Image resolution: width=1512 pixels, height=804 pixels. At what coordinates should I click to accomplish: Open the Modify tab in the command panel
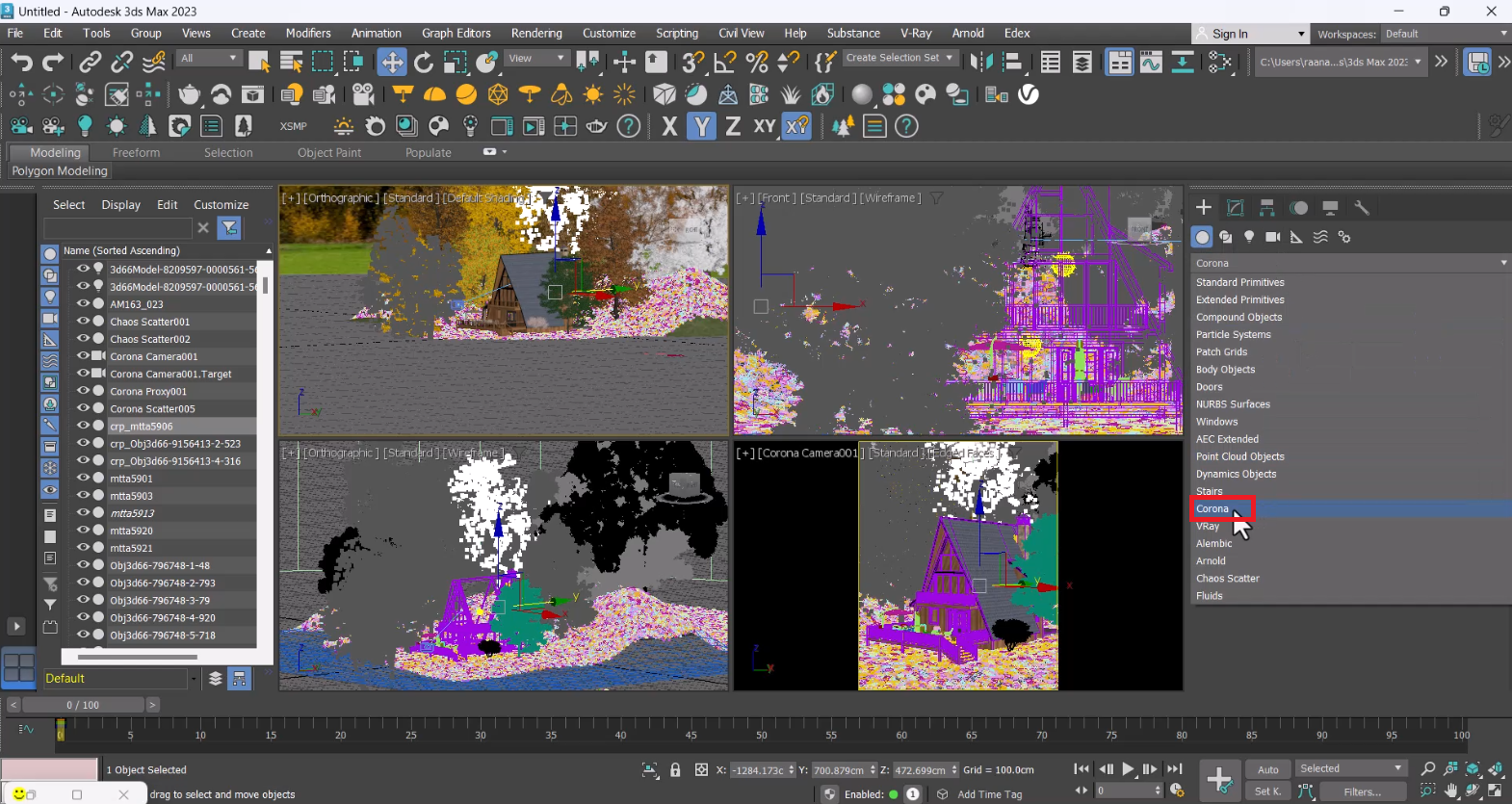coord(1236,208)
